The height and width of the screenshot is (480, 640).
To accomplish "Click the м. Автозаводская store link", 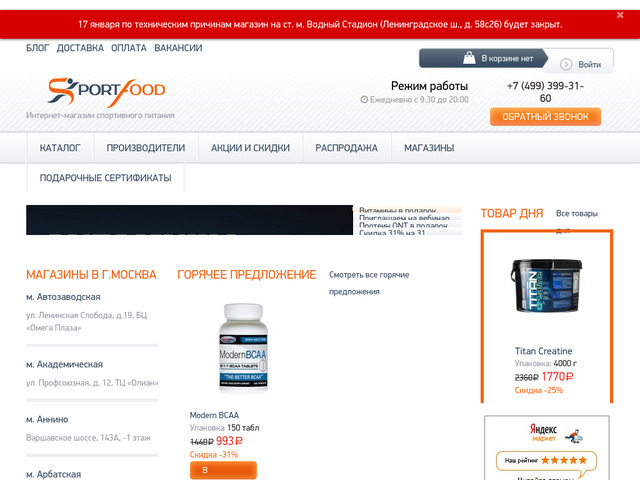I will (x=63, y=297).
